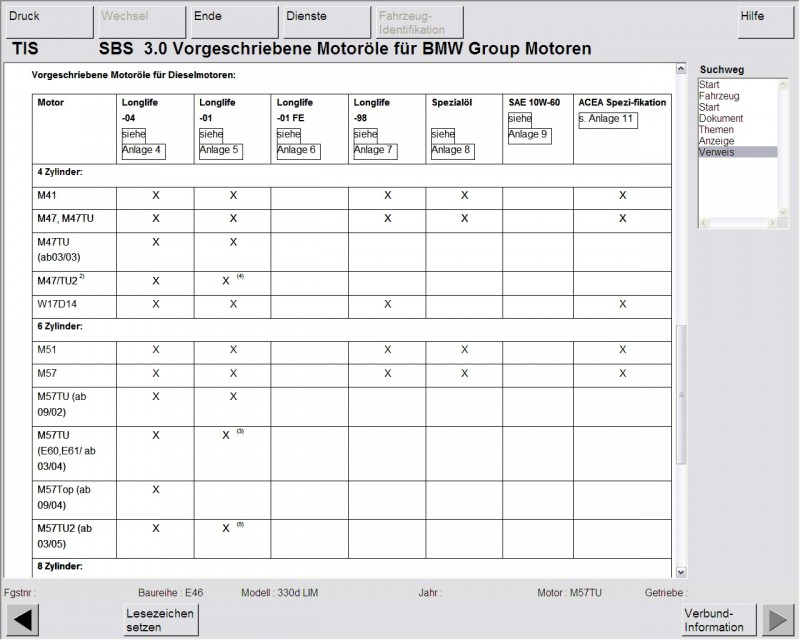Viewport: 800px width, 640px height.
Task: Select 'Dokument' in the Suchweg list
Action: [x=721, y=118]
